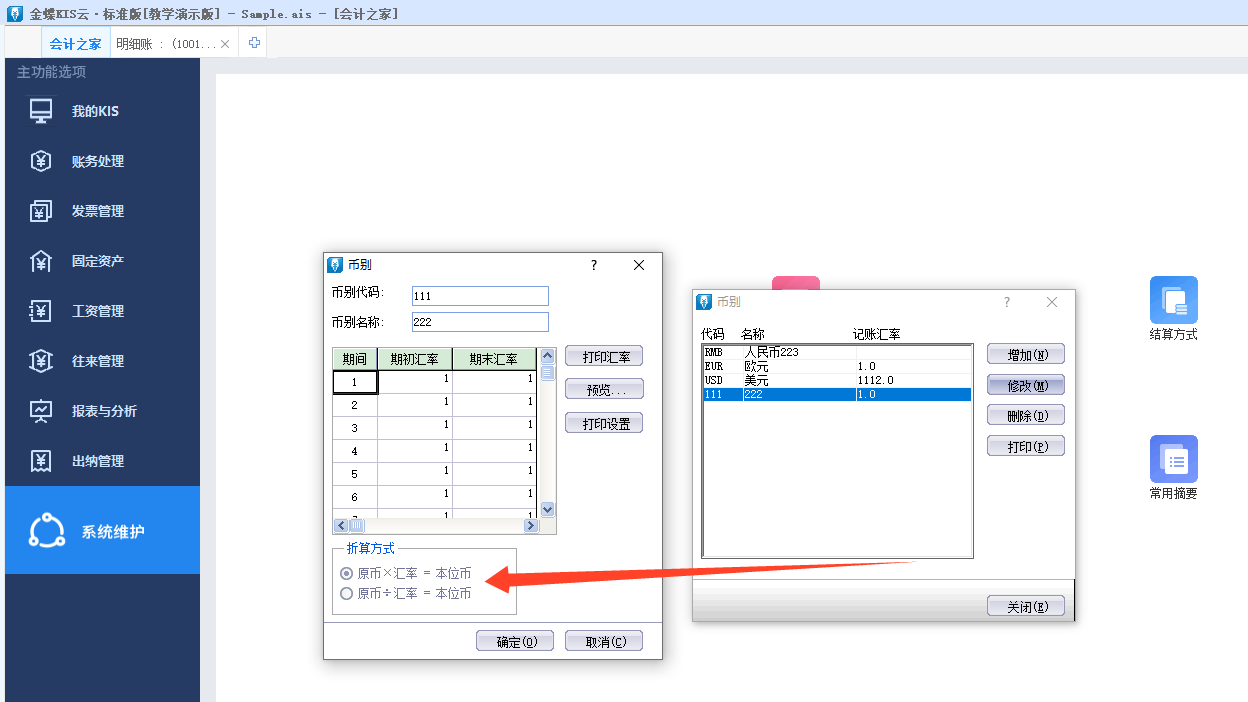Click the 确定(O) button
This screenshot has height=702, width=1248.
coord(515,641)
